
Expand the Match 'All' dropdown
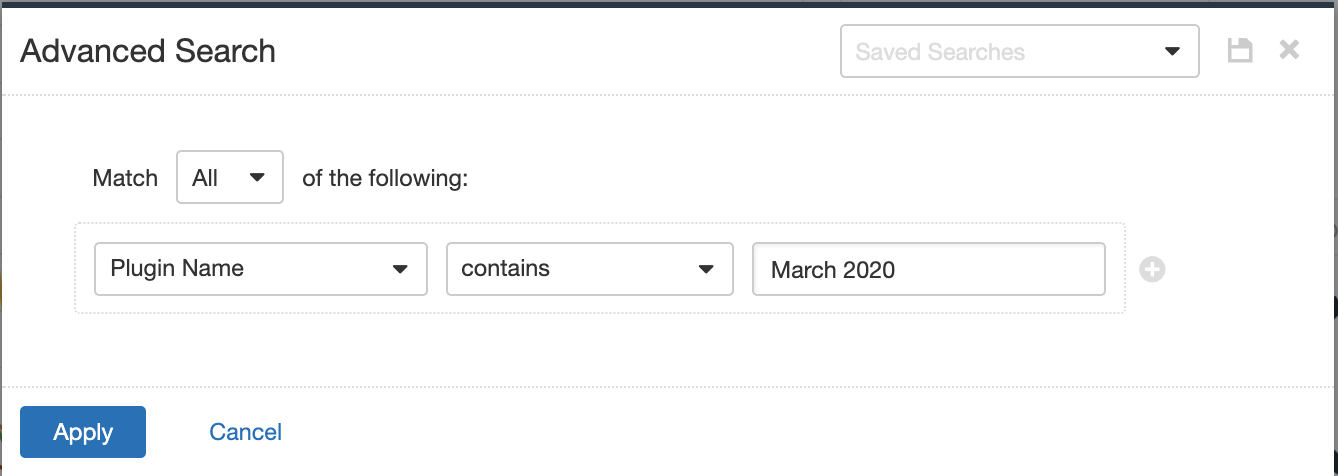pos(230,178)
